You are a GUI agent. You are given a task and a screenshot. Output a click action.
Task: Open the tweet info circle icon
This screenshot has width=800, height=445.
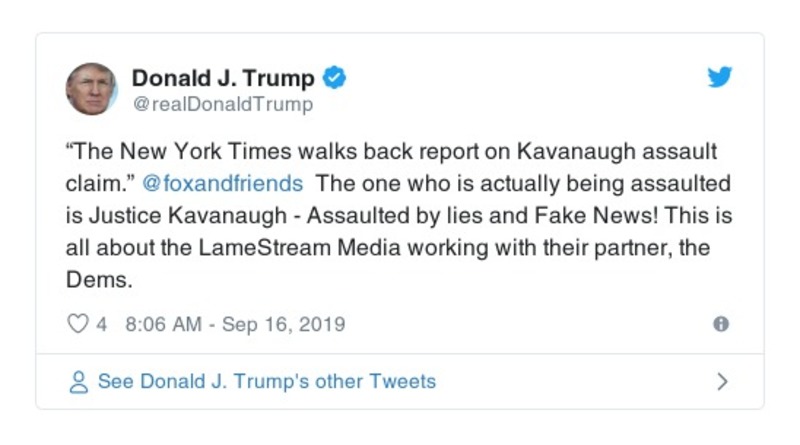(720, 324)
